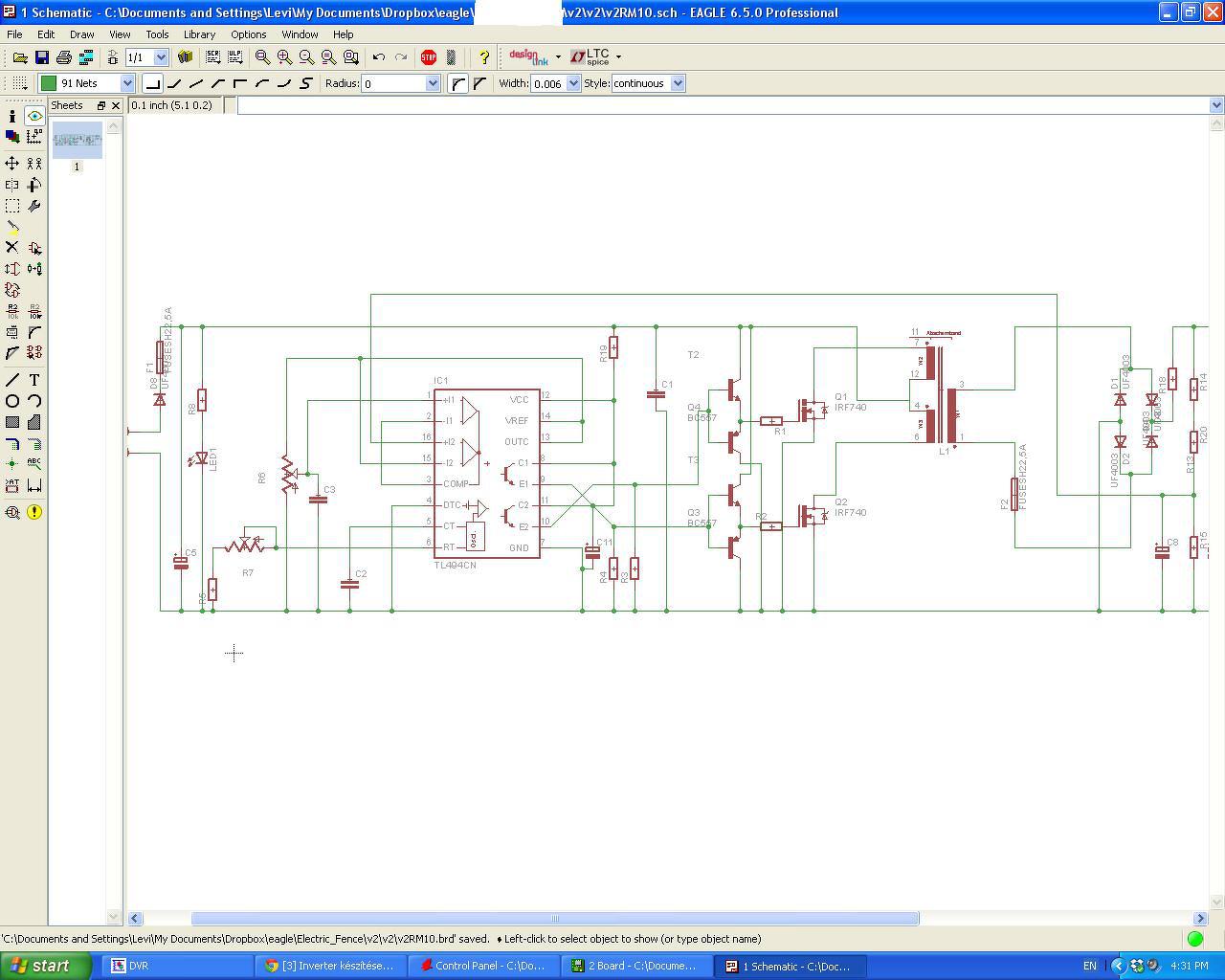Click in the command line input field
The width and height of the screenshot is (1225, 980).
pyautogui.click(x=723, y=105)
